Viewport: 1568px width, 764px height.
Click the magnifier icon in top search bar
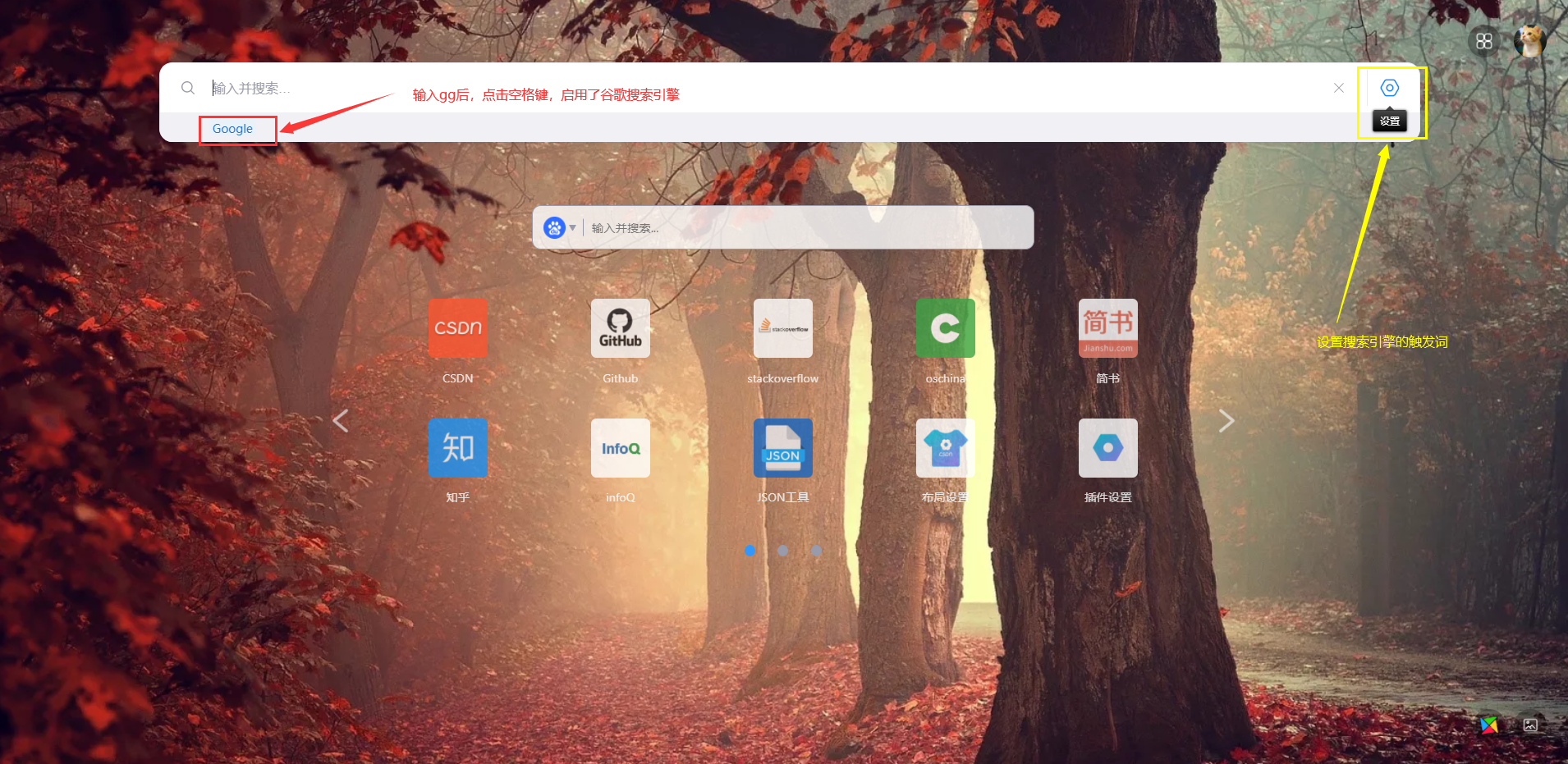188,88
